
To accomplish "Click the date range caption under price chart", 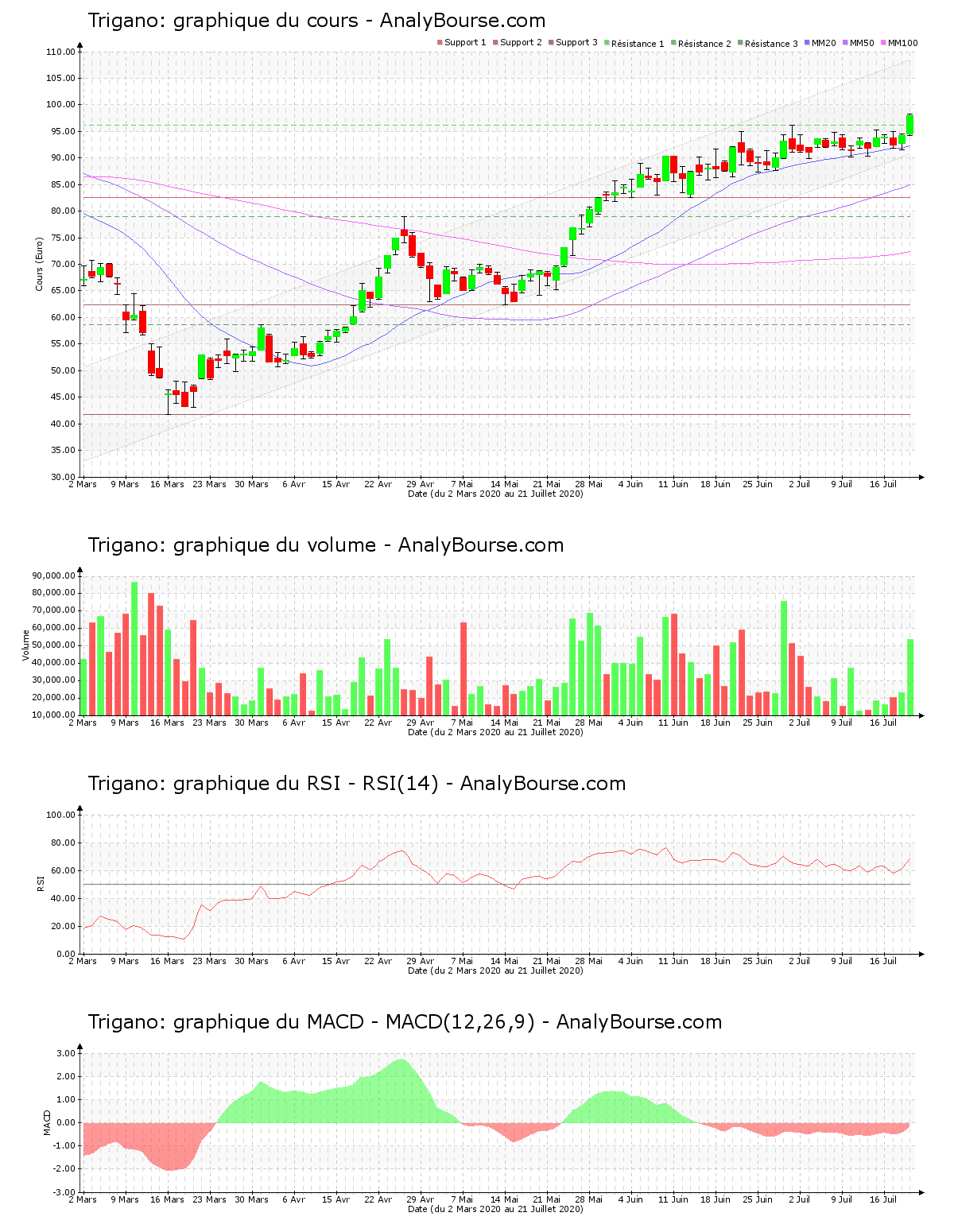I will tap(495, 494).
